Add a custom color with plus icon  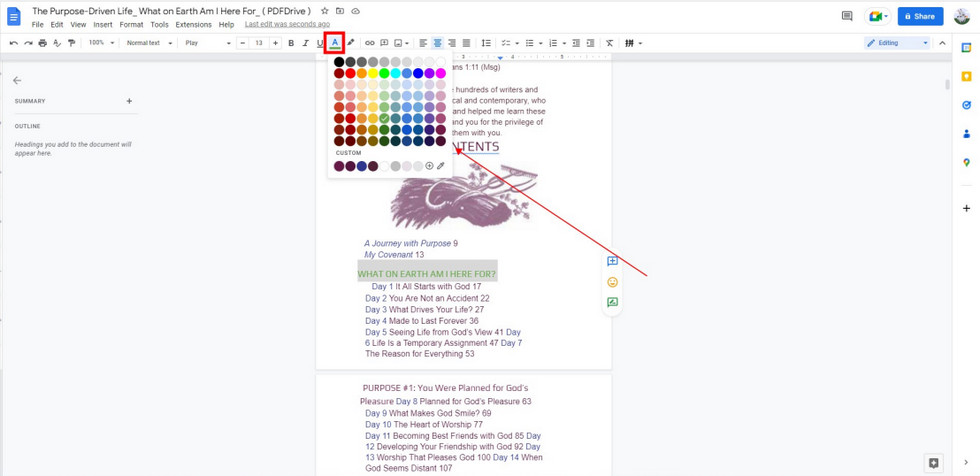coord(429,166)
